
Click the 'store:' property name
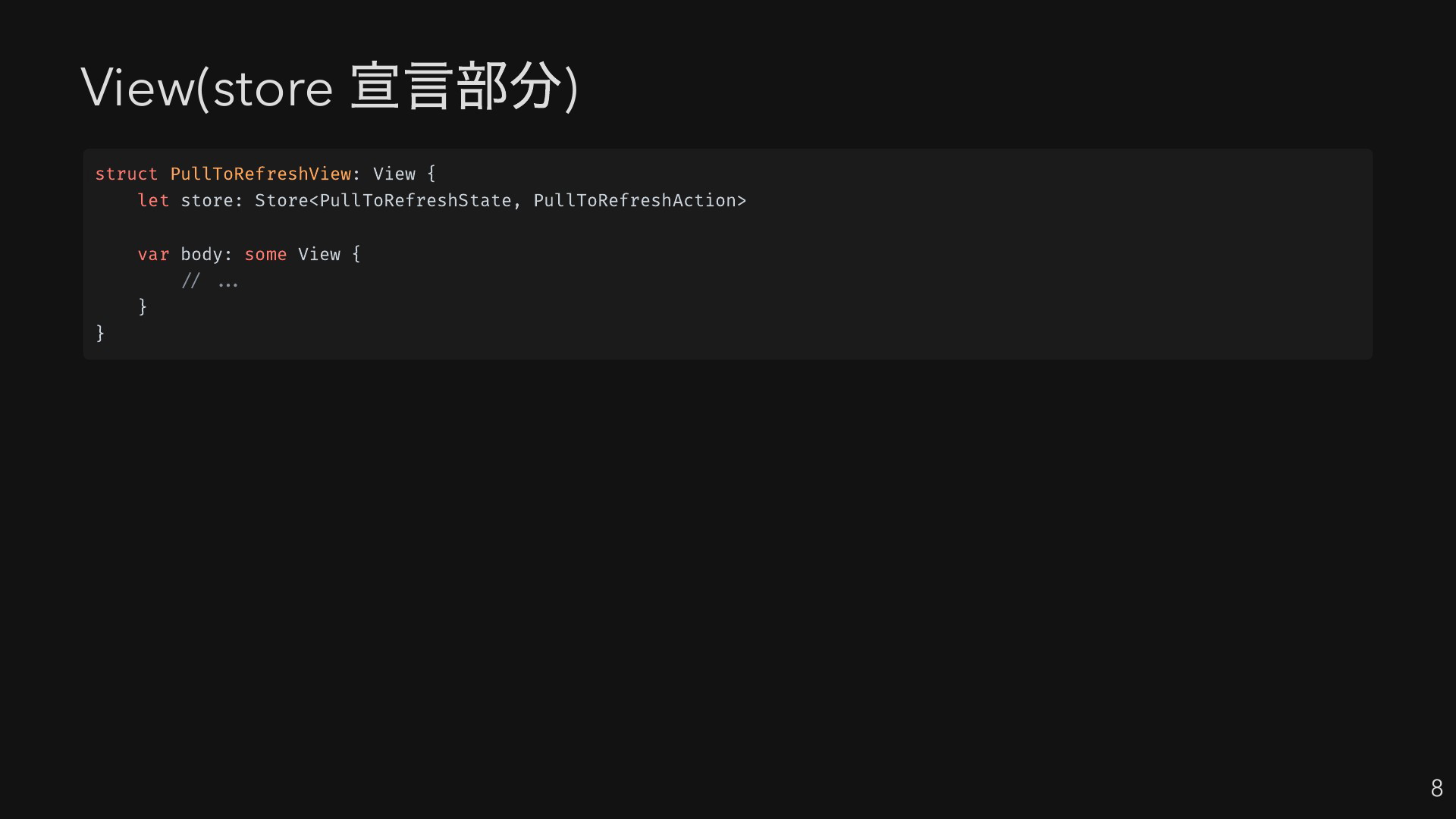pos(212,200)
